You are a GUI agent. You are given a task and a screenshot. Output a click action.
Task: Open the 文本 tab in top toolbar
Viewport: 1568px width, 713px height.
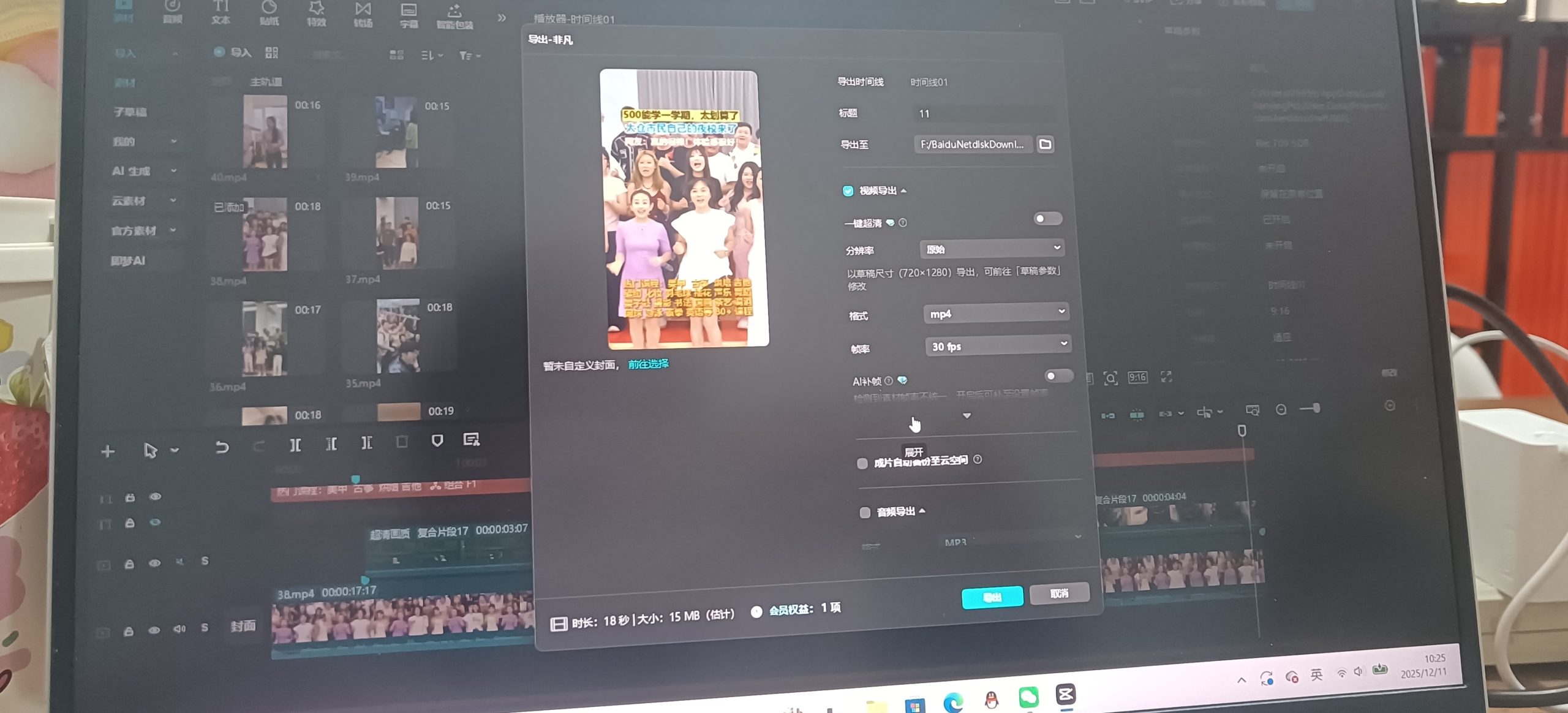221,12
